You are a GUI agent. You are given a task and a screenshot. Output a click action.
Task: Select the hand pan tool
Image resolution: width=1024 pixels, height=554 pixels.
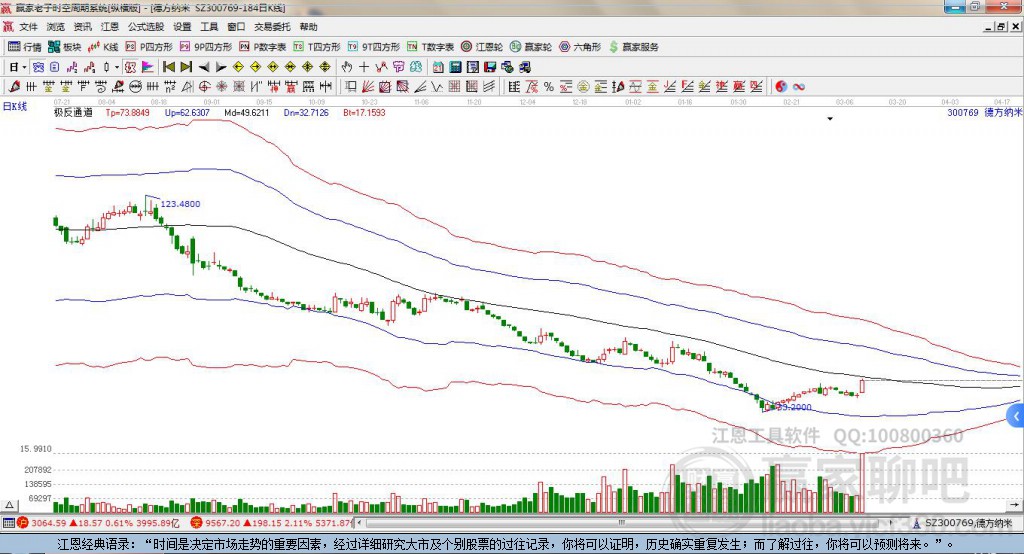pyautogui.click(x=347, y=67)
